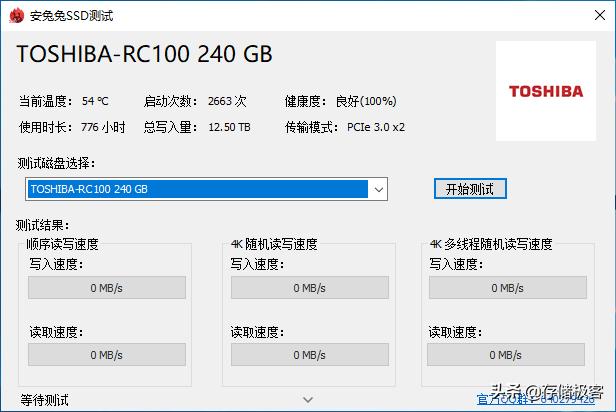Click sequential write speed 0 MB/s field
This screenshot has height=412, width=616.
(x=106, y=288)
